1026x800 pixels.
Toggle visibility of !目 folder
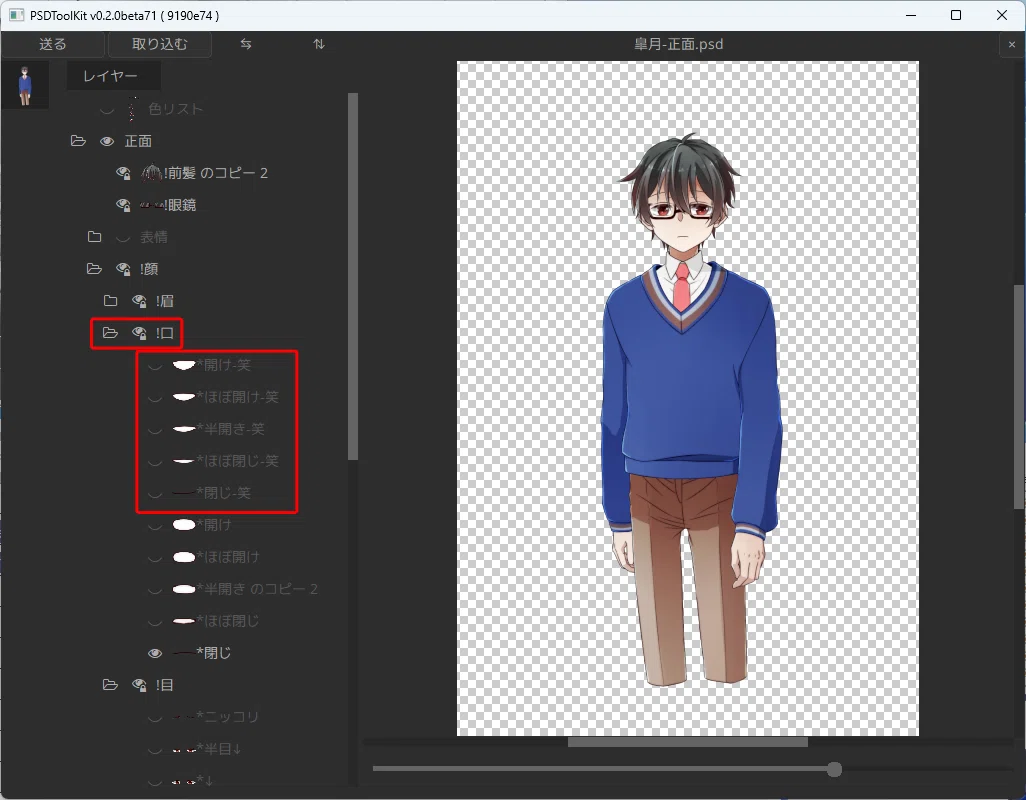[139, 685]
